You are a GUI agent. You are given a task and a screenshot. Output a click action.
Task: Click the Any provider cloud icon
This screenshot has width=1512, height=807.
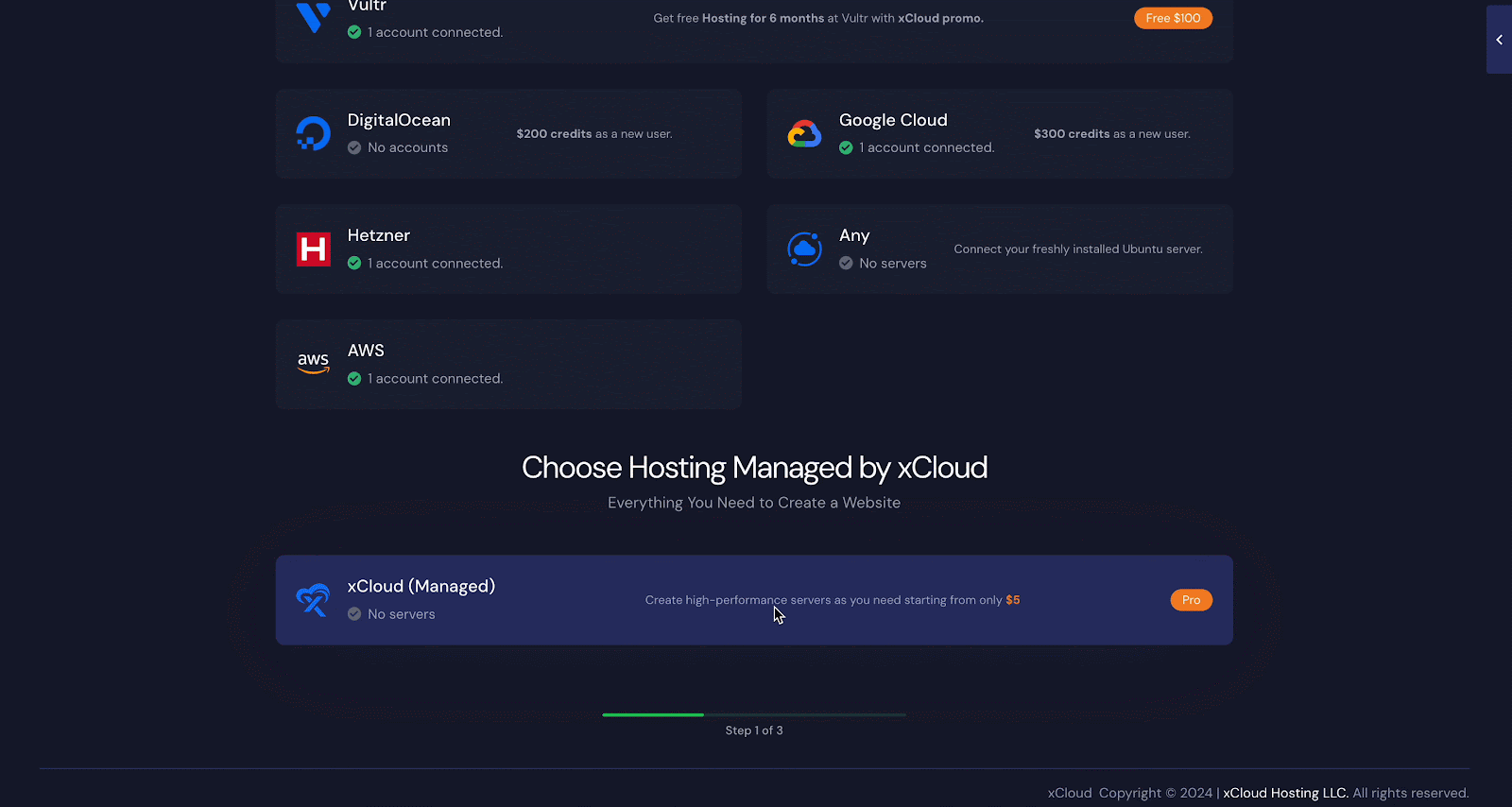tap(804, 249)
